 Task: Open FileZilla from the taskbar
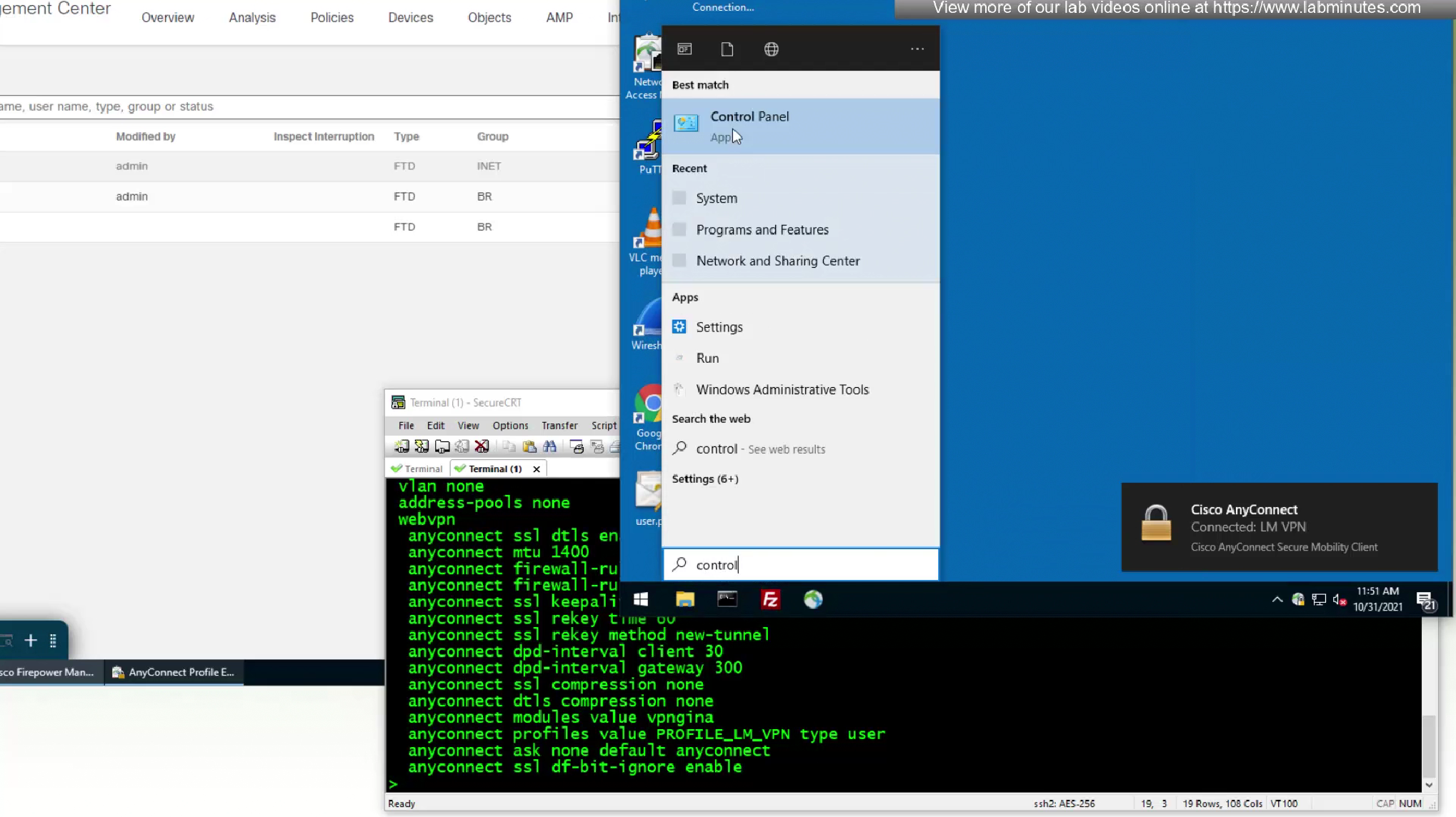click(x=770, y=600)
